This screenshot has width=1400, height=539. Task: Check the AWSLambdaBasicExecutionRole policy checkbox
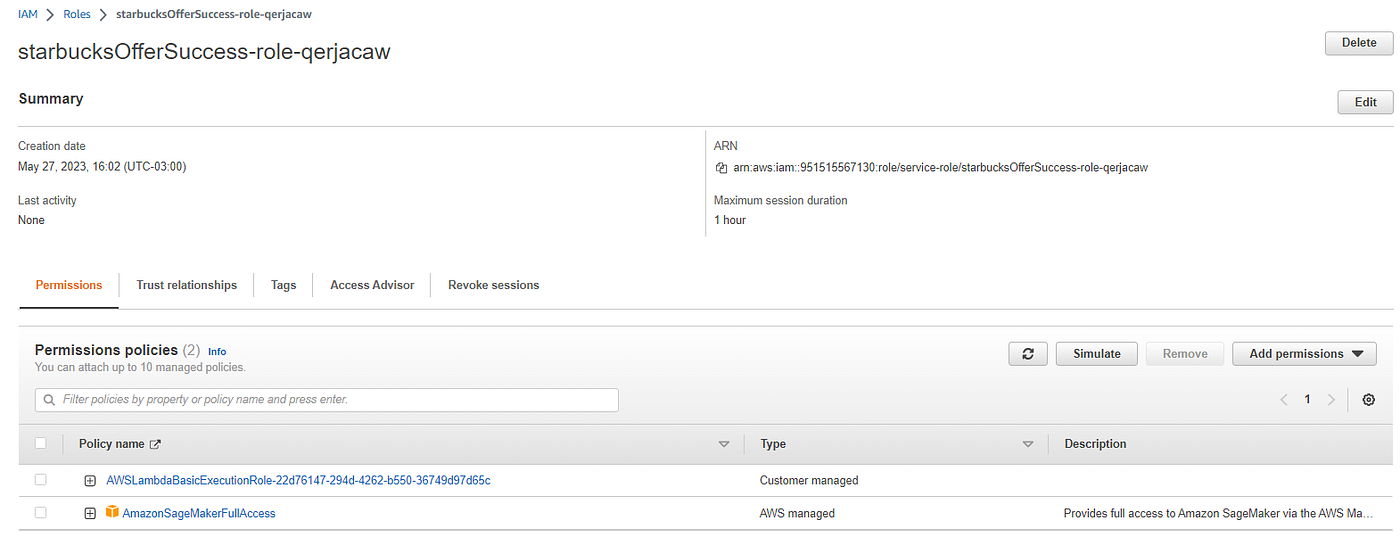coord(41,480)
